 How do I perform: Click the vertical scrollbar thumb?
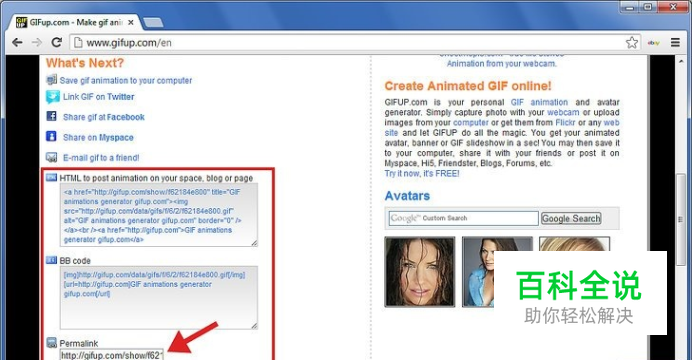click(682, 219)
